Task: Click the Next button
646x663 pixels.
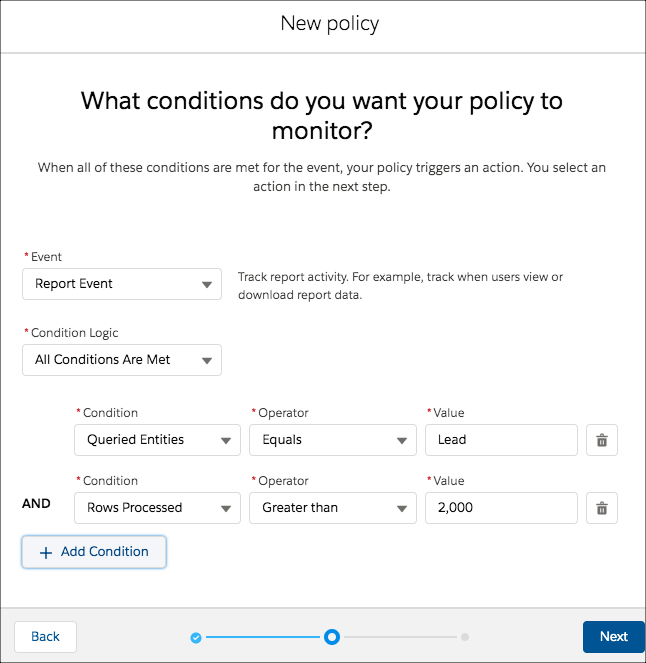Action: 614,637
